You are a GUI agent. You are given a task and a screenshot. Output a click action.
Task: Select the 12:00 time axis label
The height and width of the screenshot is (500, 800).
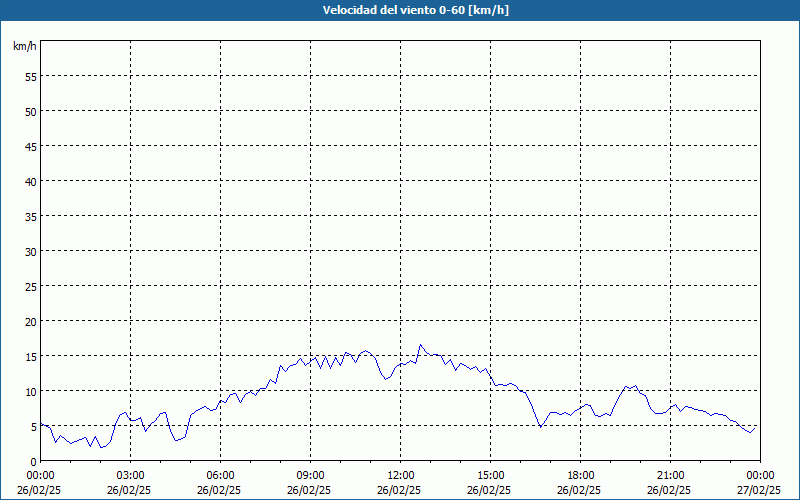(x=401, y=476)
